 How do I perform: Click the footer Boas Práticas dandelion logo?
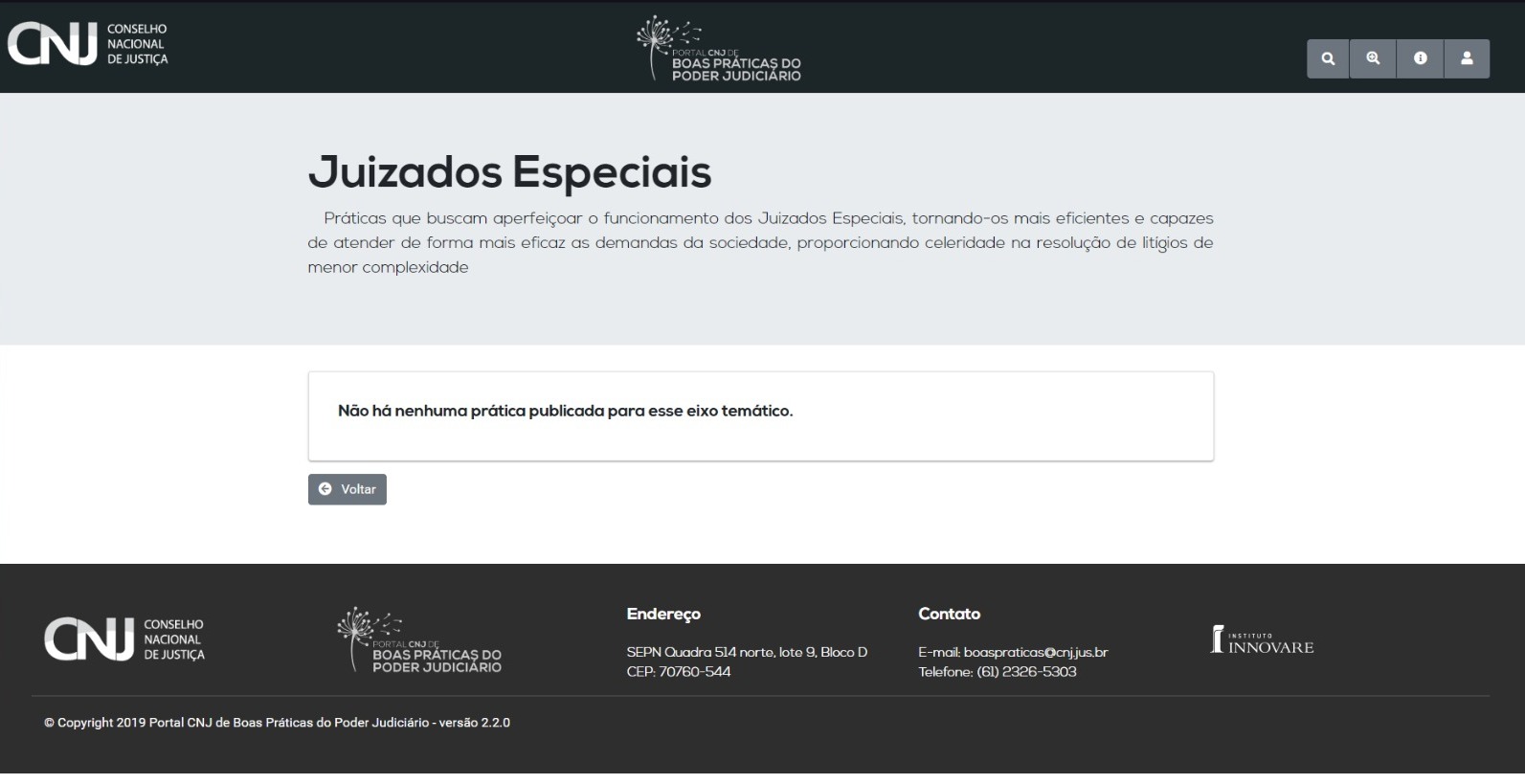point(419,640)
